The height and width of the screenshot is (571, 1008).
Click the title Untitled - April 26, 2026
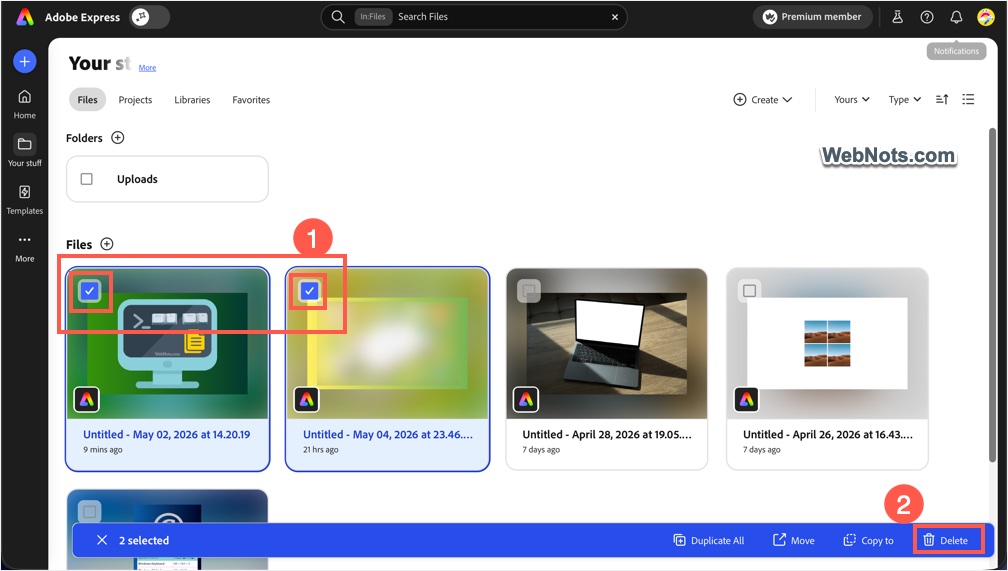(x=827, y=435)
